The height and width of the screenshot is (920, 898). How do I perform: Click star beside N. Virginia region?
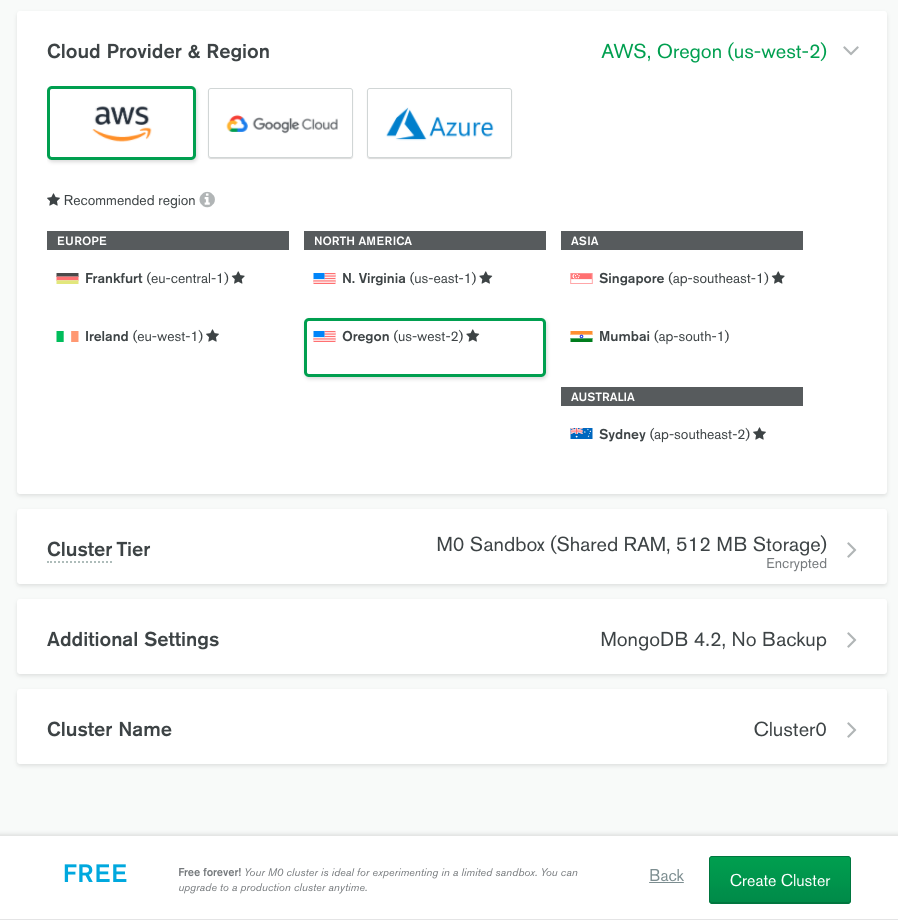(486, 278)
